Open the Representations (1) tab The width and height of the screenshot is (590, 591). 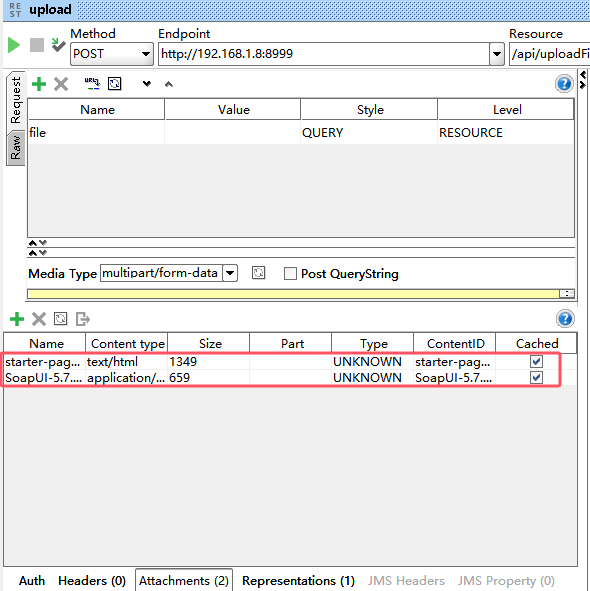pos(298,581)
